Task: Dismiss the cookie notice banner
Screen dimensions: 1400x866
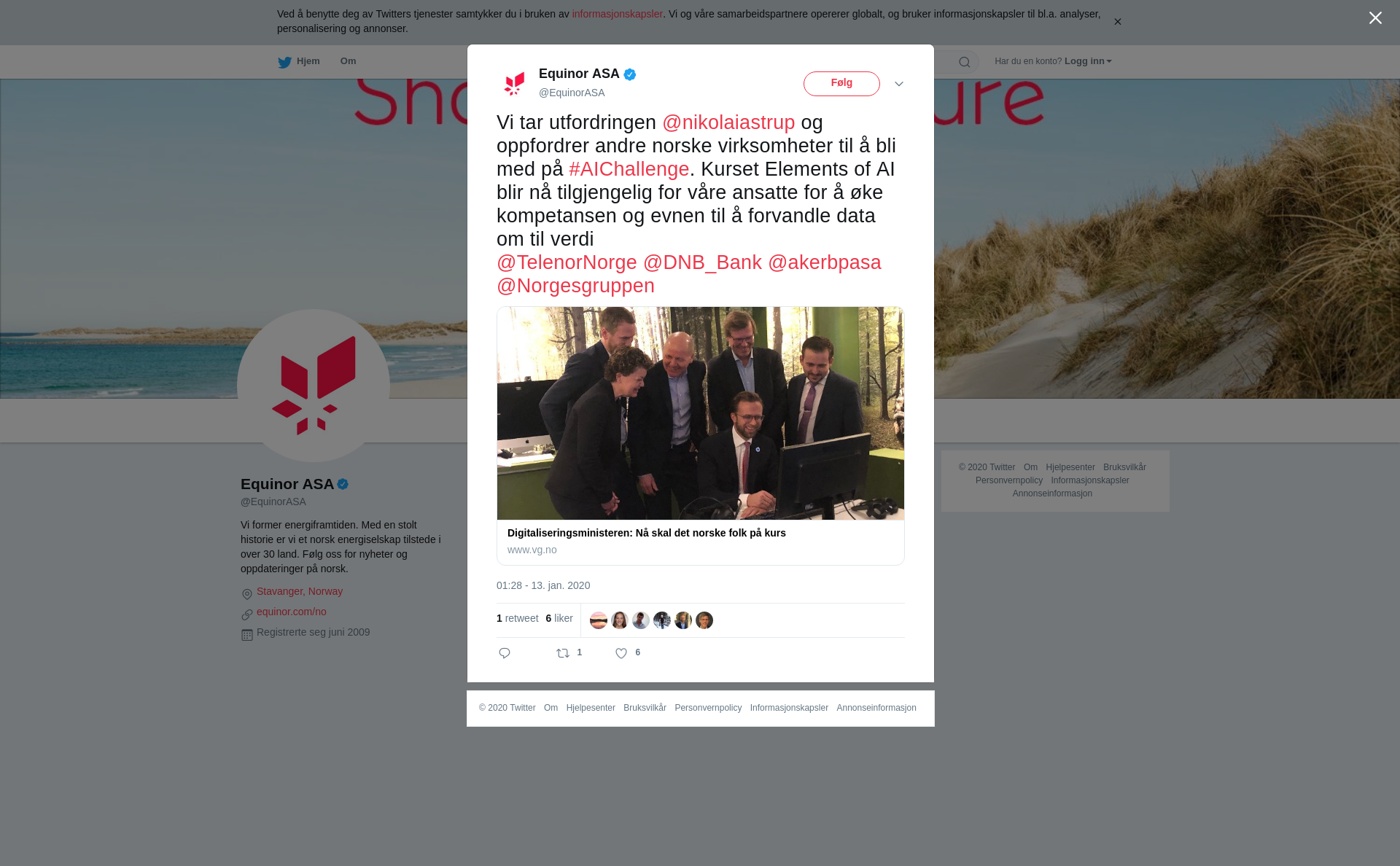Action: [1117, 22]
